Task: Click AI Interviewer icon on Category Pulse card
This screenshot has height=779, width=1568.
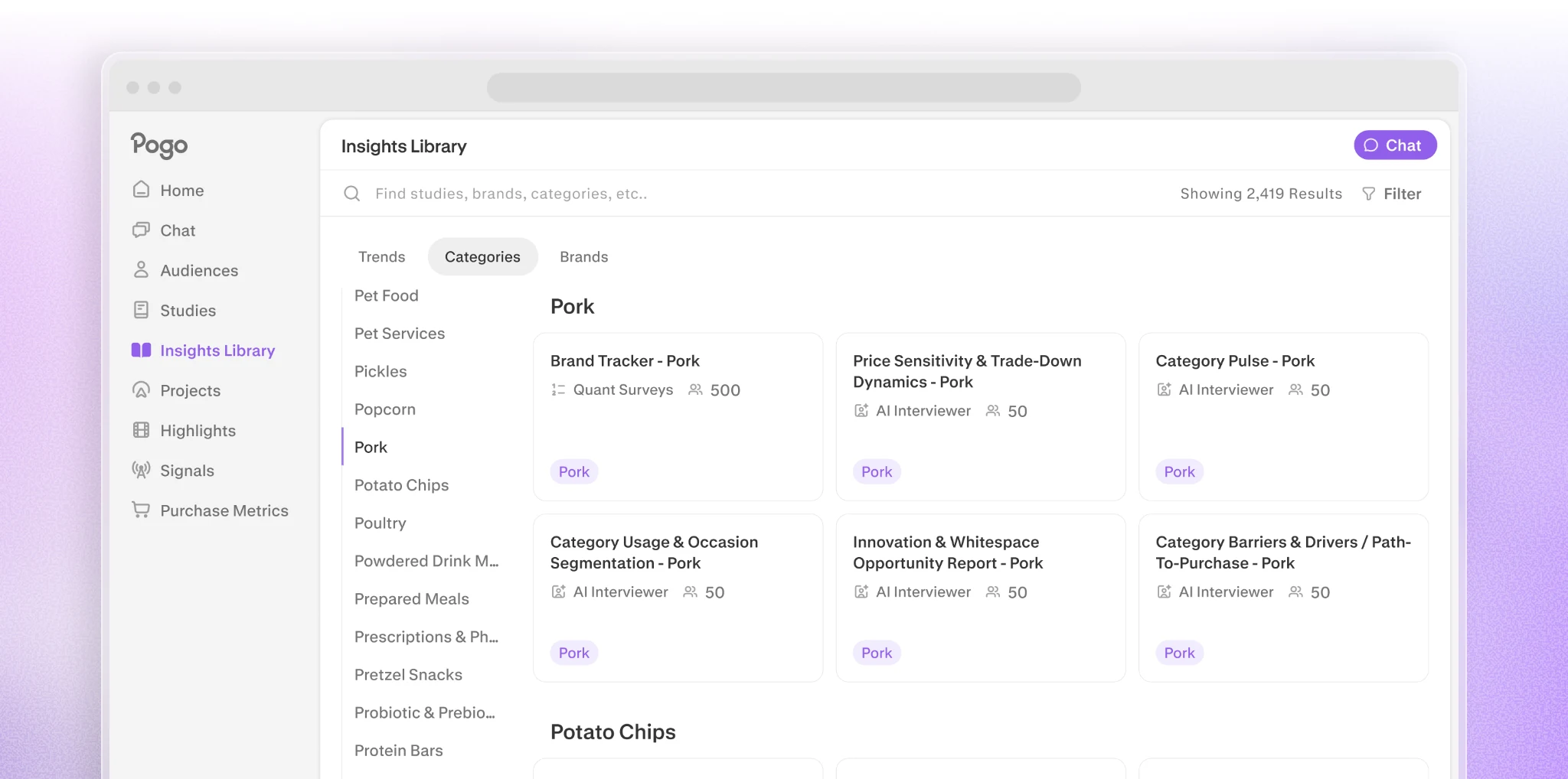Action: 1164,389
